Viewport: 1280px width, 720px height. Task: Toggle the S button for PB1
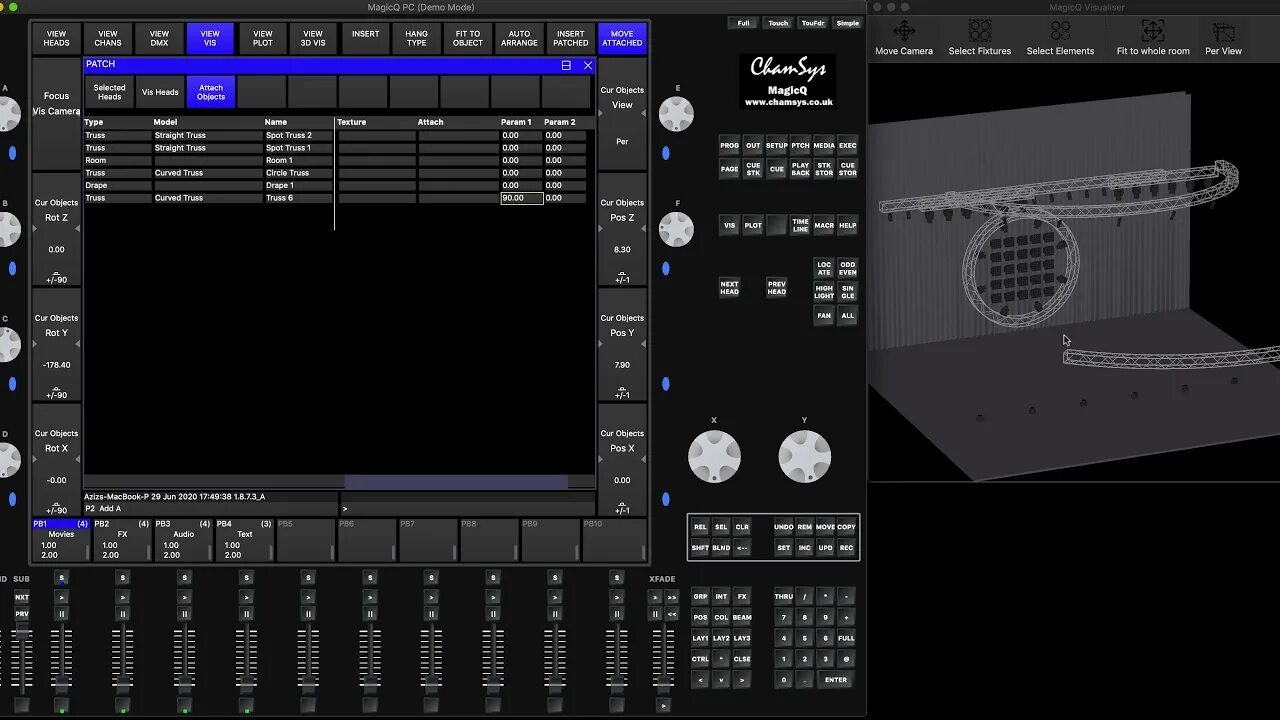(61, 578)
